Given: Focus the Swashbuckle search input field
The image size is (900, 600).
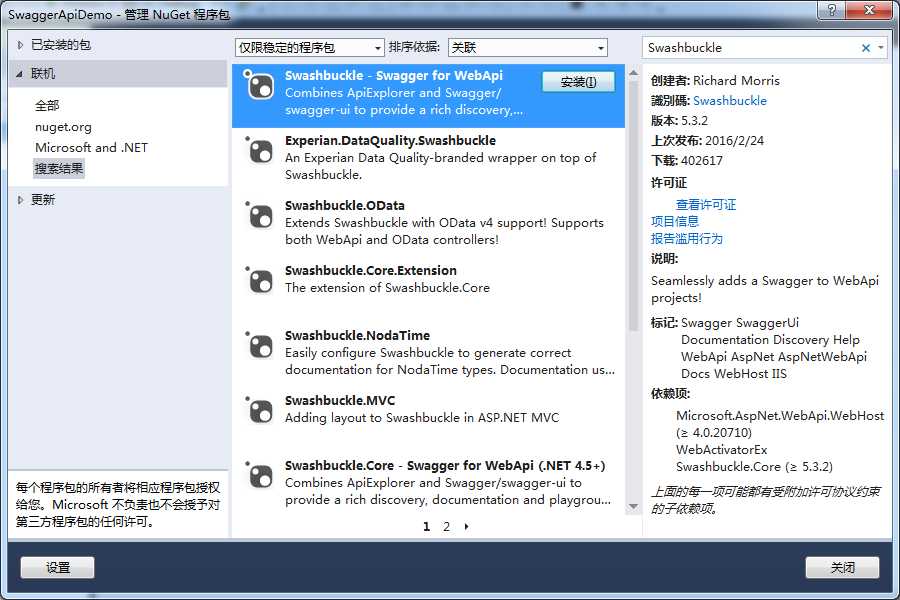Looking at the screenshot, I should coord(752,48).
